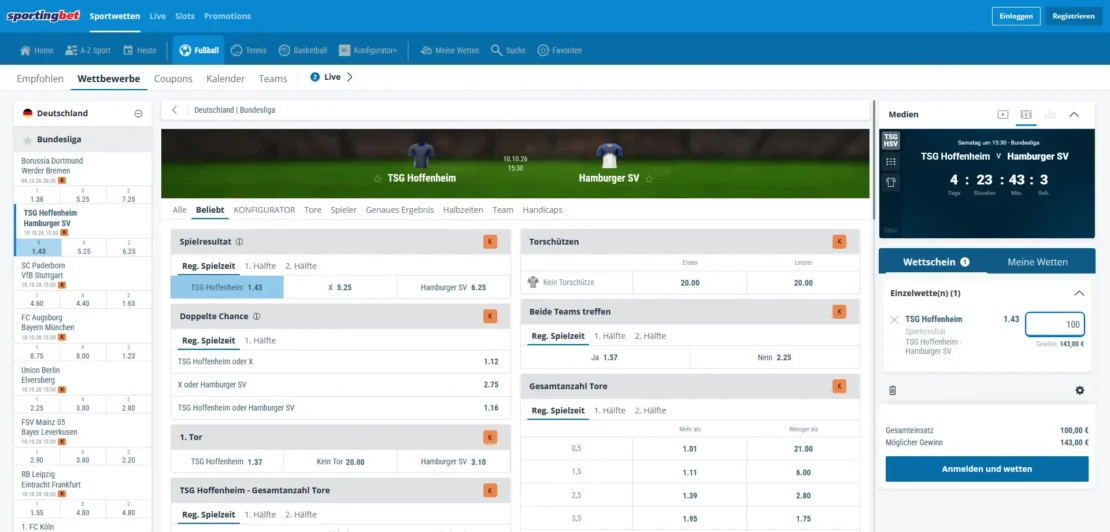The image size is (1110, 532).
Task: Remove TSG Hoffenheim bet from slip
Action: pos(894,319)
